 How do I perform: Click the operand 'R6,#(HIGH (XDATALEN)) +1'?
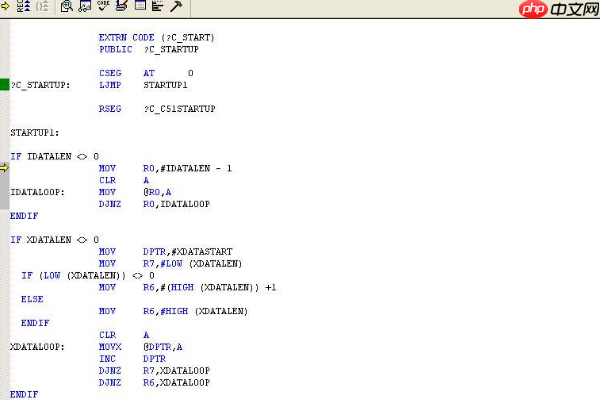click(x=210, y=287)
